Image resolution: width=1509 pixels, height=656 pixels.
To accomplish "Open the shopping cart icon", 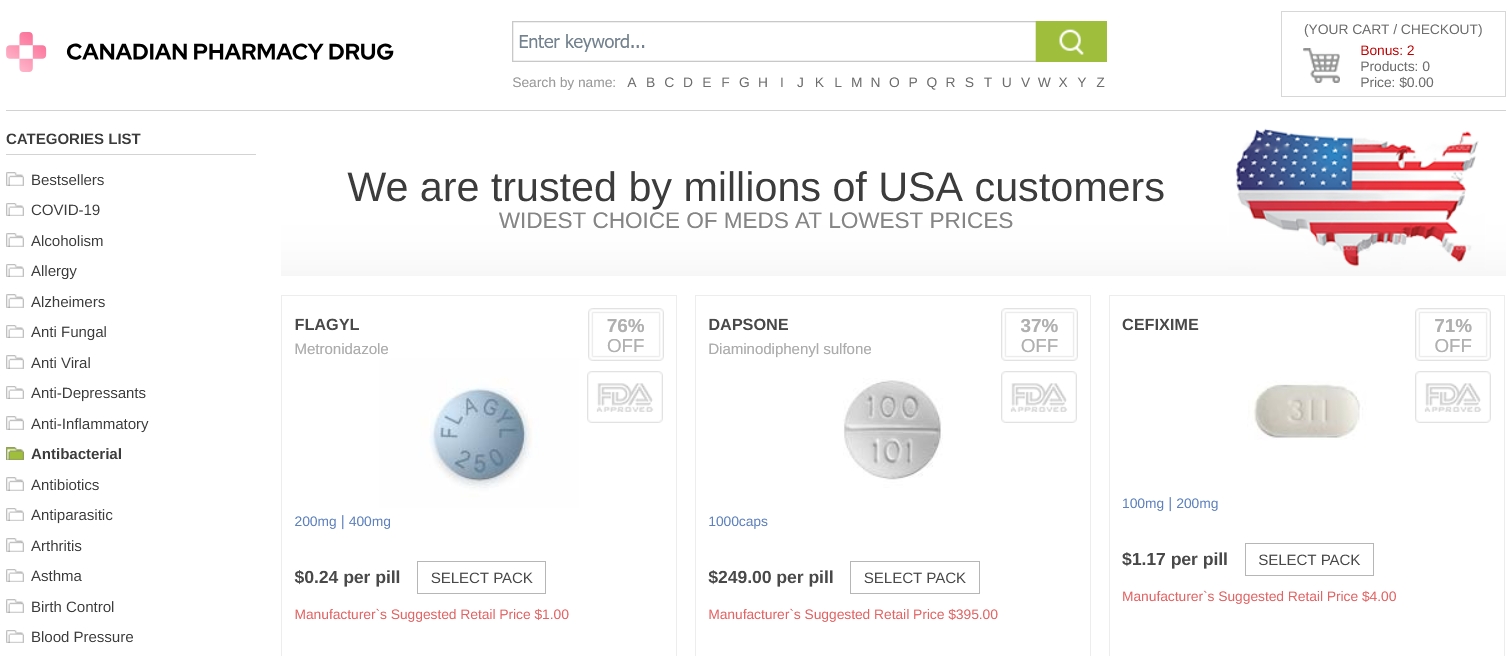I will click(x=1321, y=66).
